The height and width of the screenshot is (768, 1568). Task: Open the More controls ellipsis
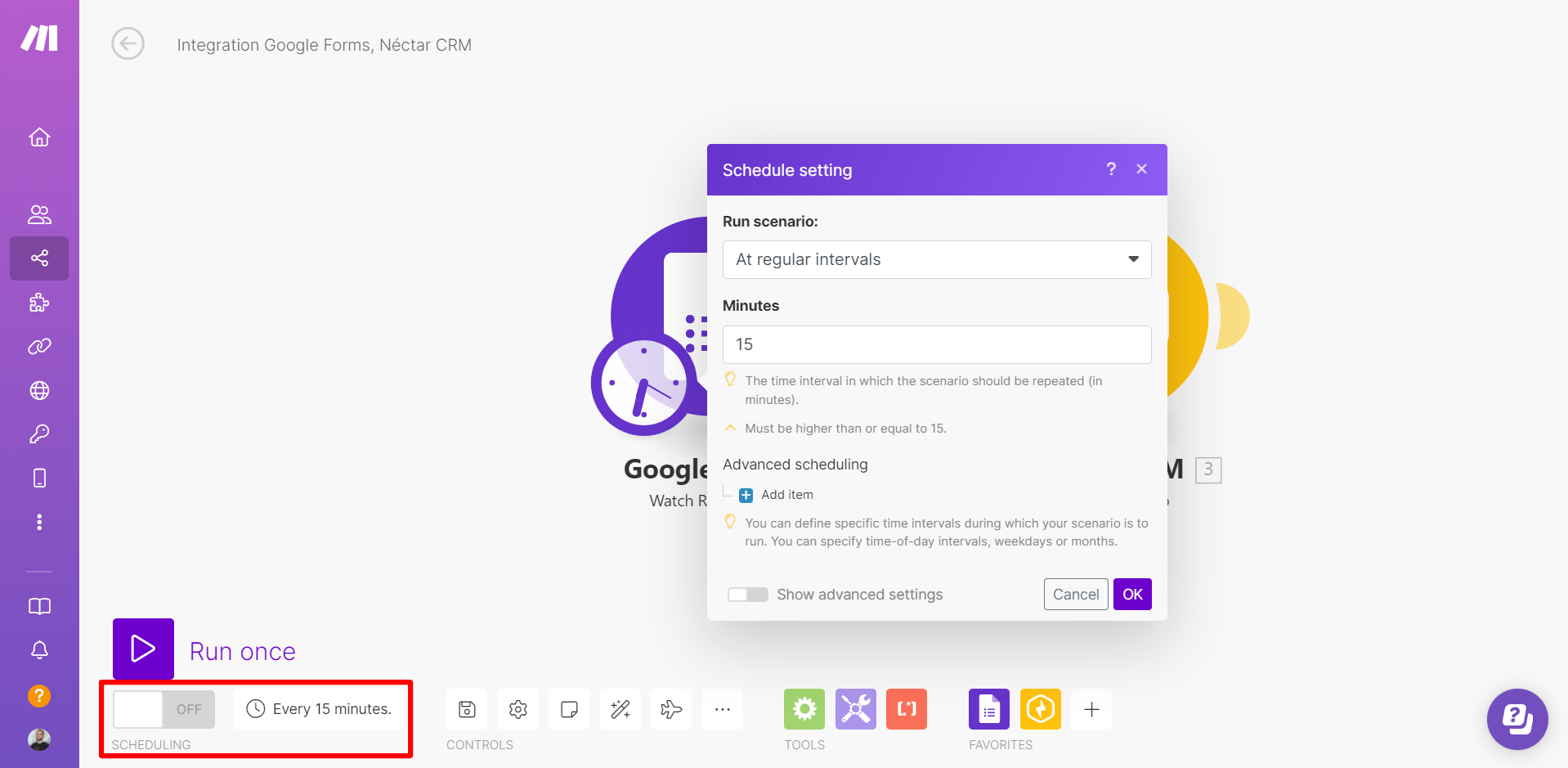[723, 709]
